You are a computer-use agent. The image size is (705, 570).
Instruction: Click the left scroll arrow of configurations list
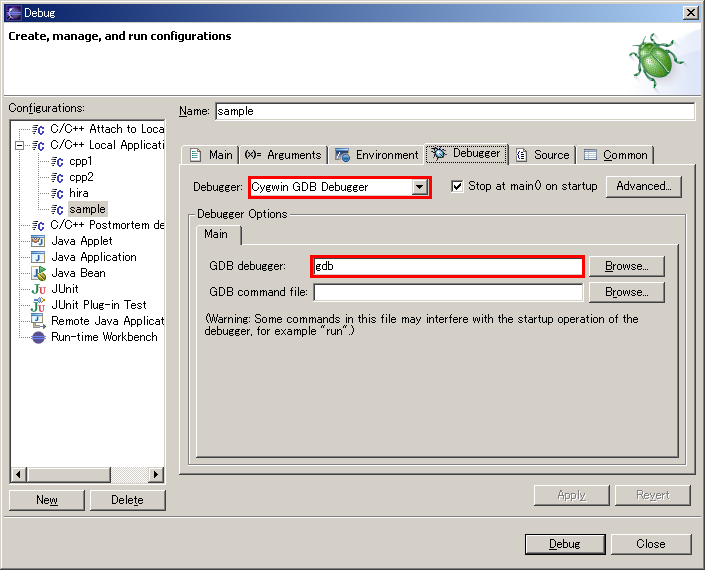pos(18,475)
